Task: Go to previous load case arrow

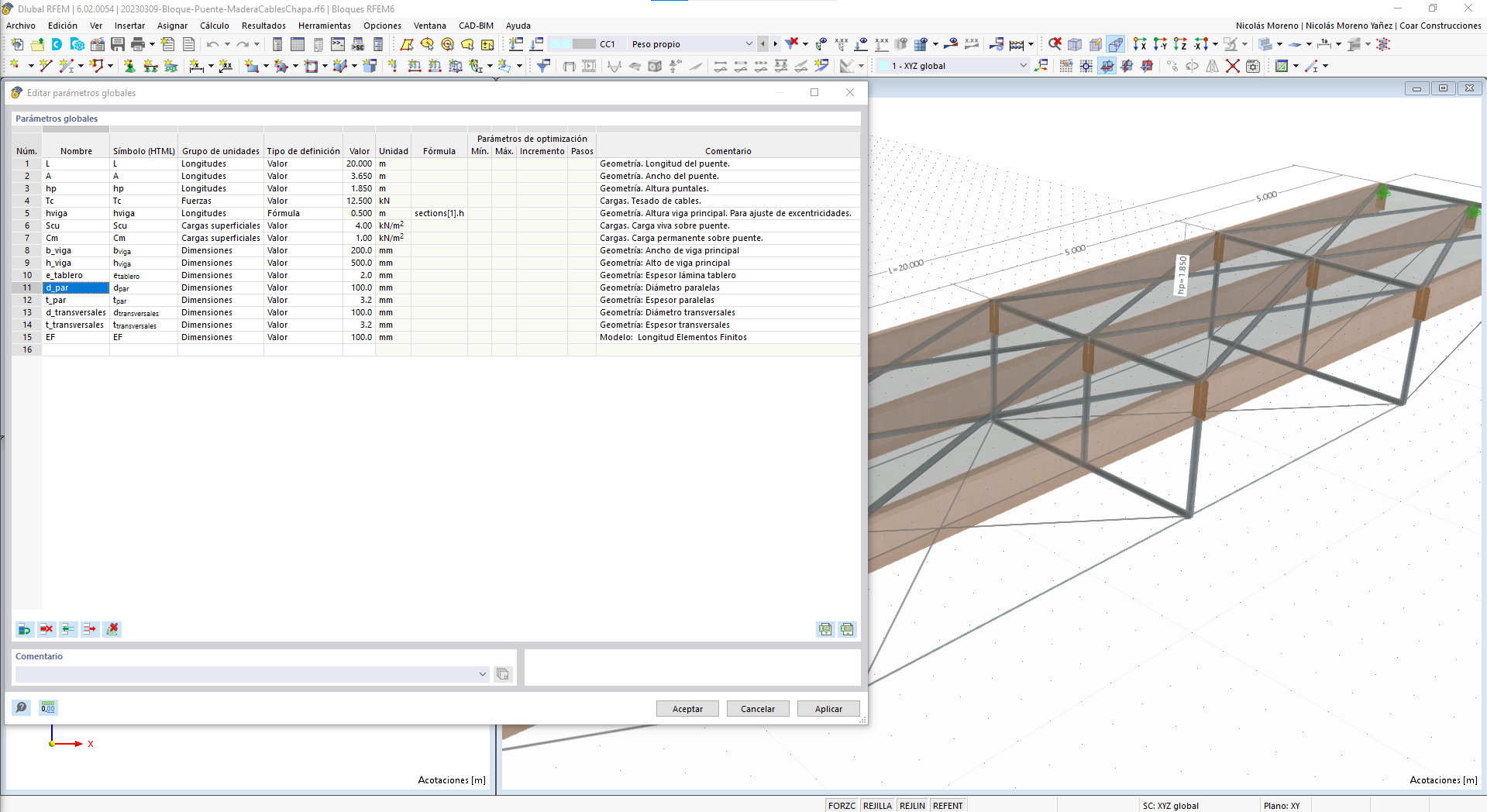Action: pos(763,44)
